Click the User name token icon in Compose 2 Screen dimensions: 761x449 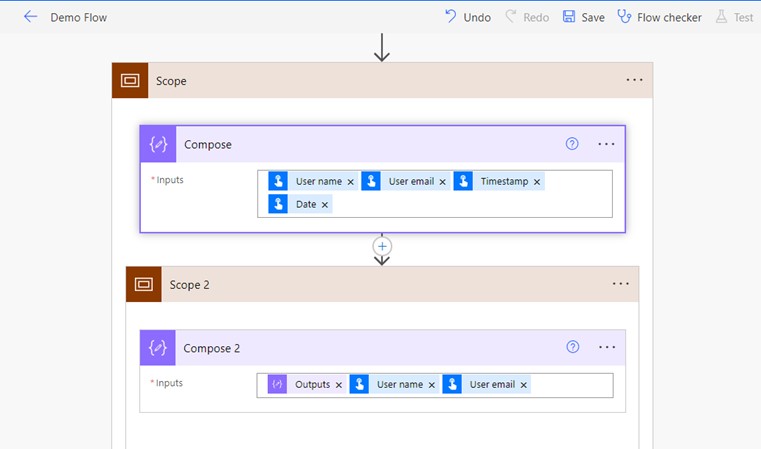pyautogui.click(x=359, y=384)
